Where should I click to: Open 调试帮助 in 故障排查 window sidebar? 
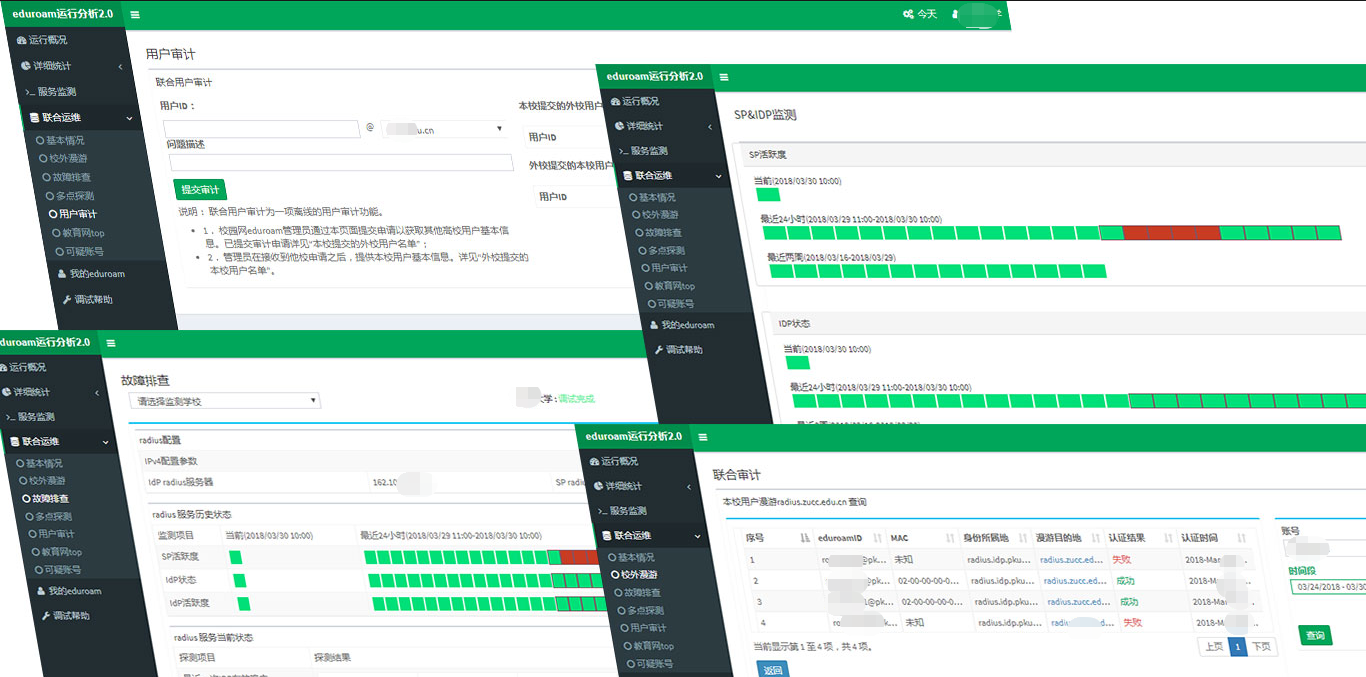click(x=65, y=616)
